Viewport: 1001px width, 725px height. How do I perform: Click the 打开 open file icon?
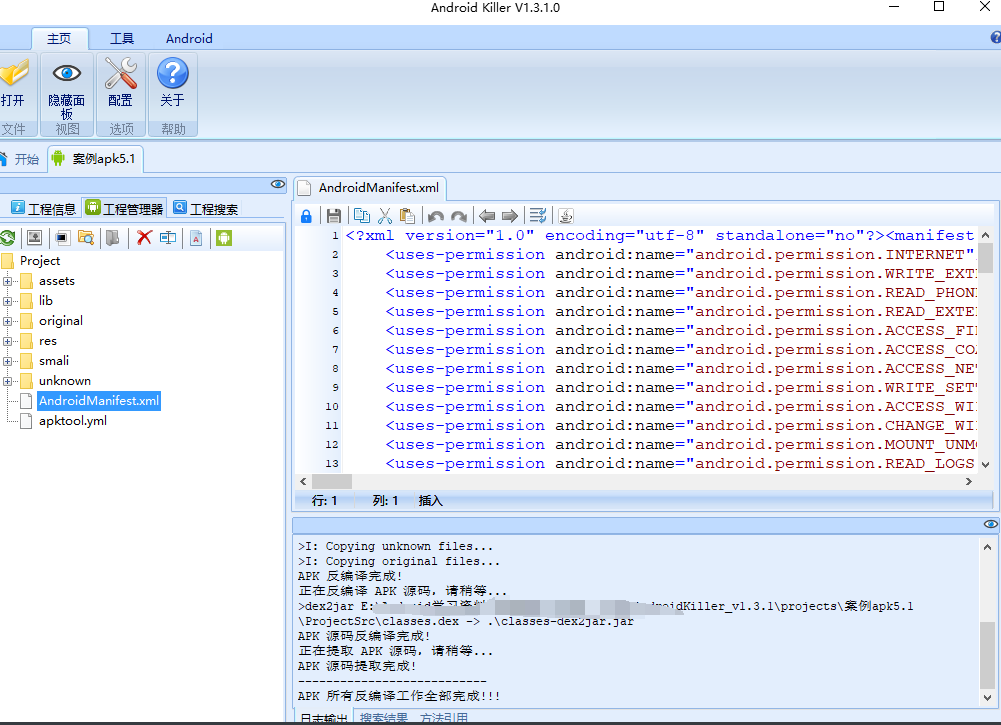pyautogui.click(x=13, y=73)
